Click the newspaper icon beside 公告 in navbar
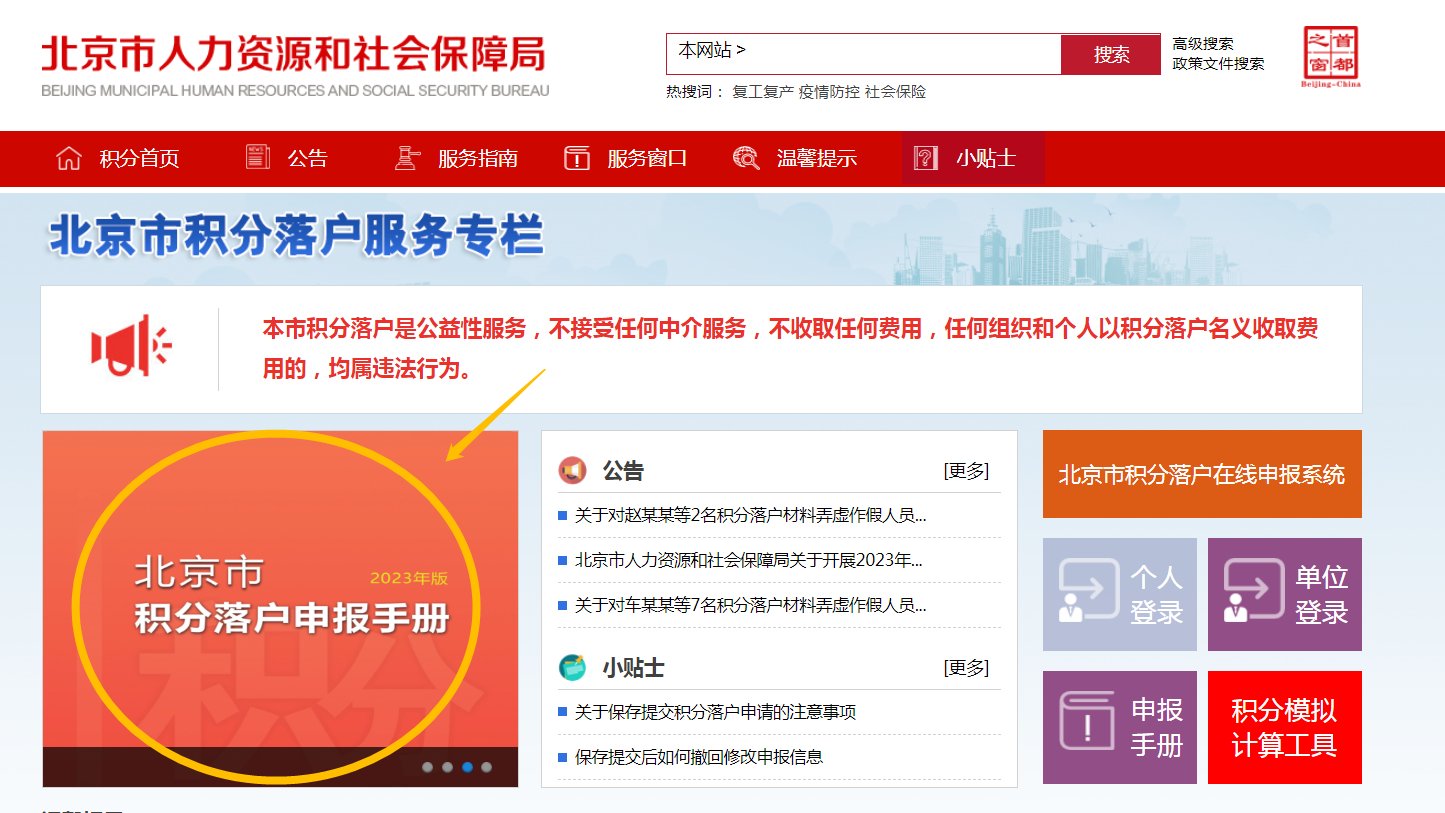Screen dimensions: 1445x813 258,157
